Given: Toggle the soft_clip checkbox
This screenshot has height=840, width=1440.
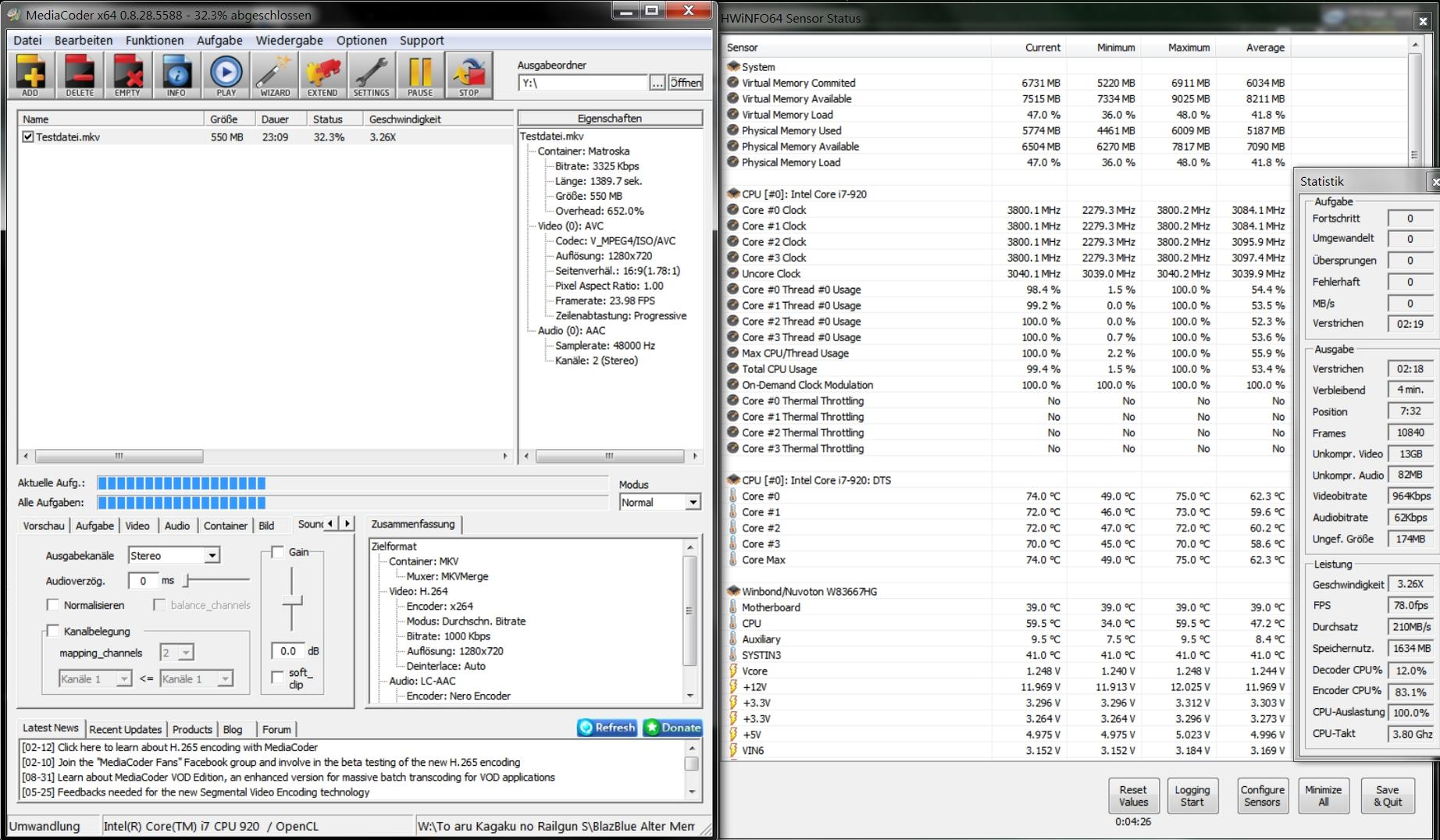Looking at the screenshot, I should coord(277,677).
